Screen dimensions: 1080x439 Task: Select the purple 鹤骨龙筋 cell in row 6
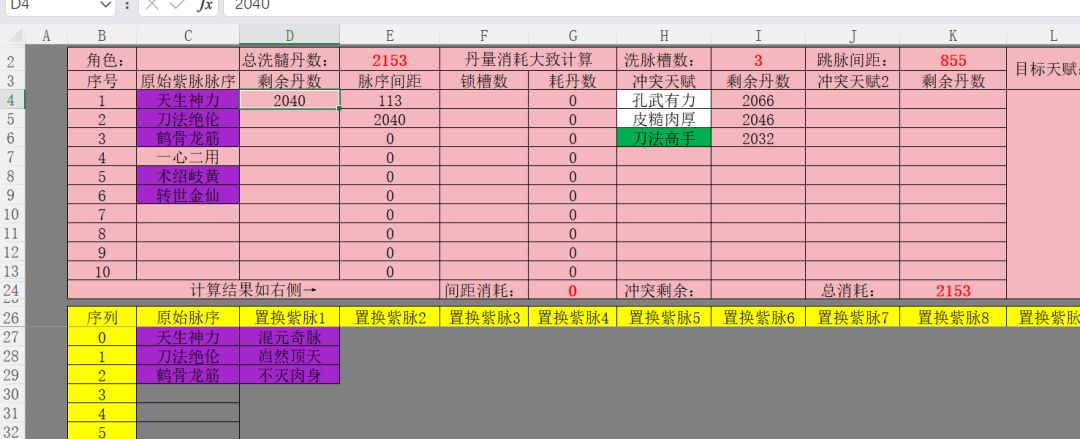pyautogui.click(x=188, y=138)
